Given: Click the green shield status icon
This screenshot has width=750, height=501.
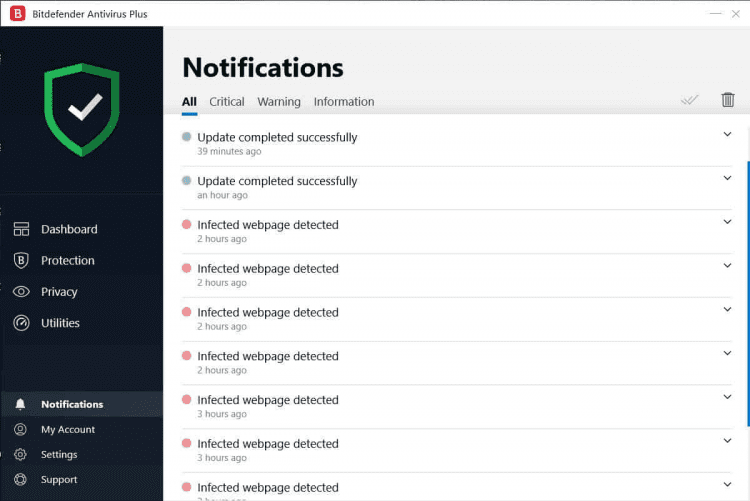Looking at the screenshot, I should (82, 108).
